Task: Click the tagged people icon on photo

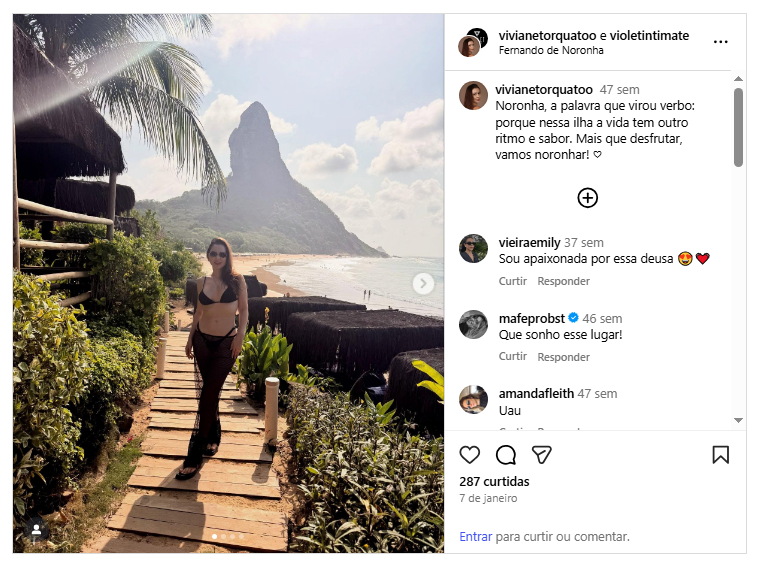Action: click(36, 529)
